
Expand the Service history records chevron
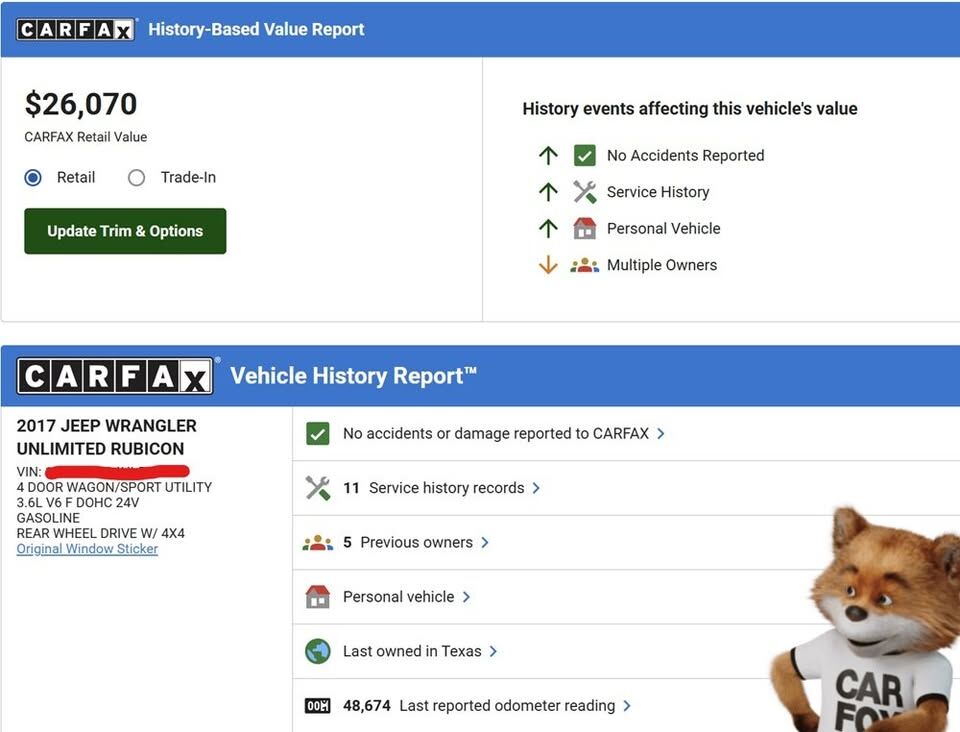[536, 488]
